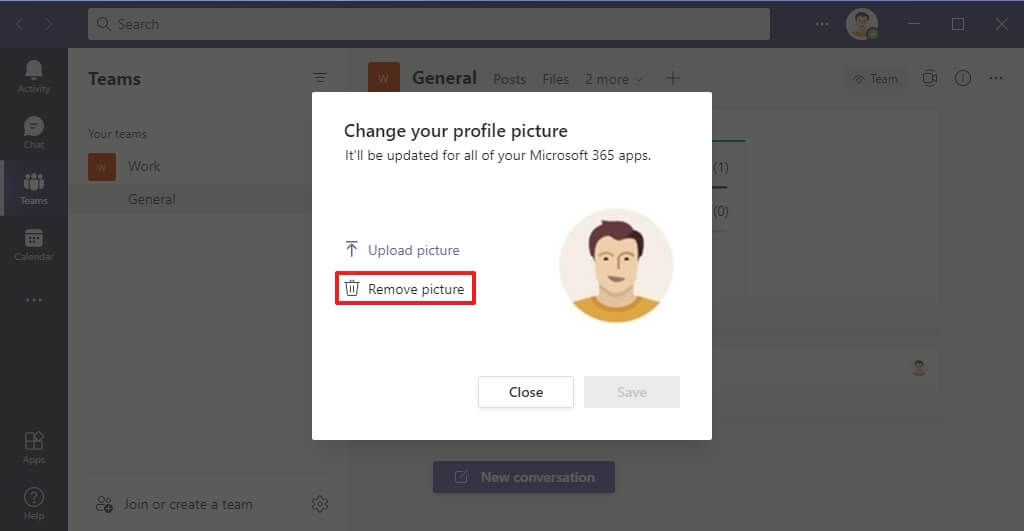The height and width of the screenshot is (531, 1024).
Task: Click the trash icon for Remove picture
Action: [x=352, y=288]
